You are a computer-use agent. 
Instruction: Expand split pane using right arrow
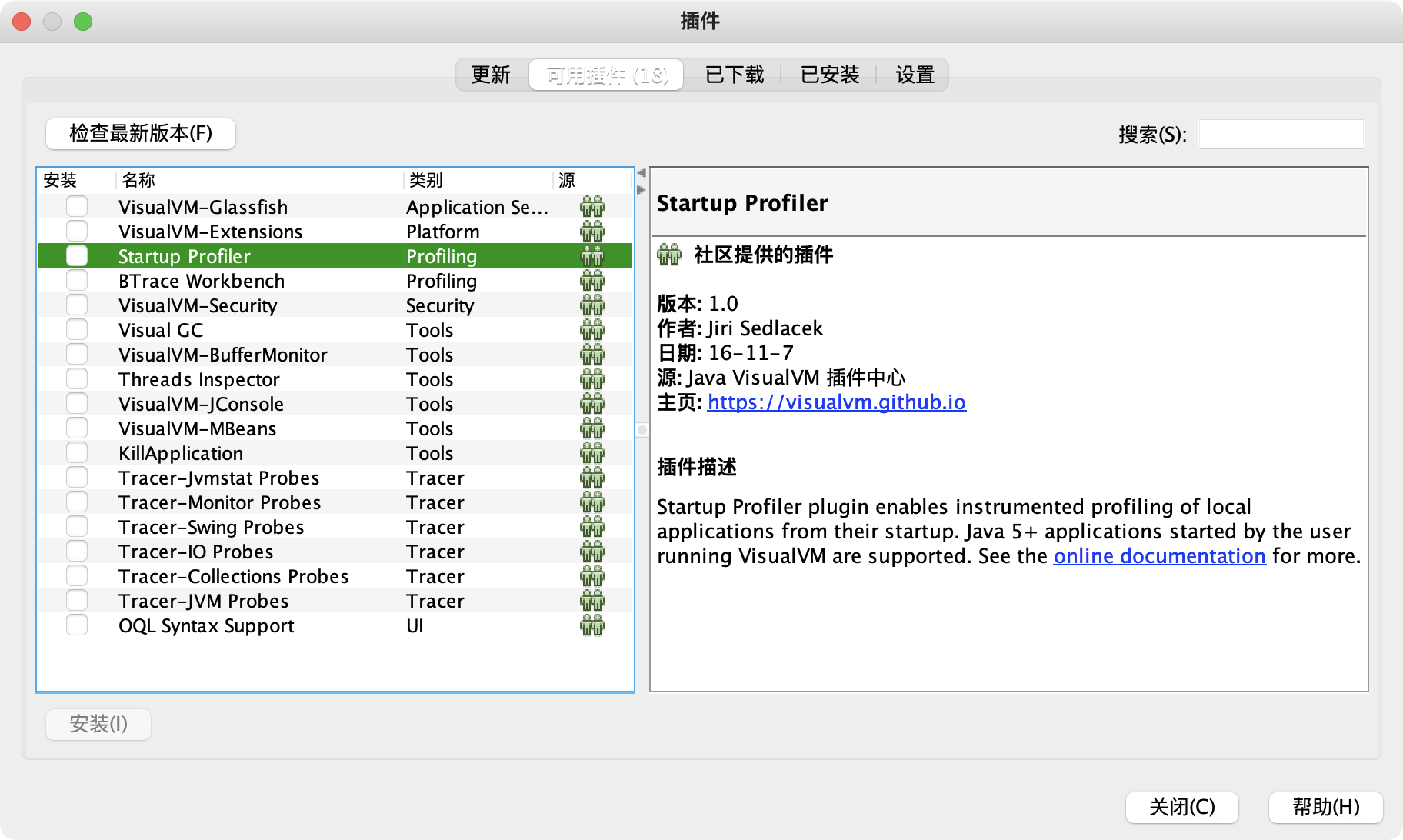pyautogui.click(x=642, y=189)
